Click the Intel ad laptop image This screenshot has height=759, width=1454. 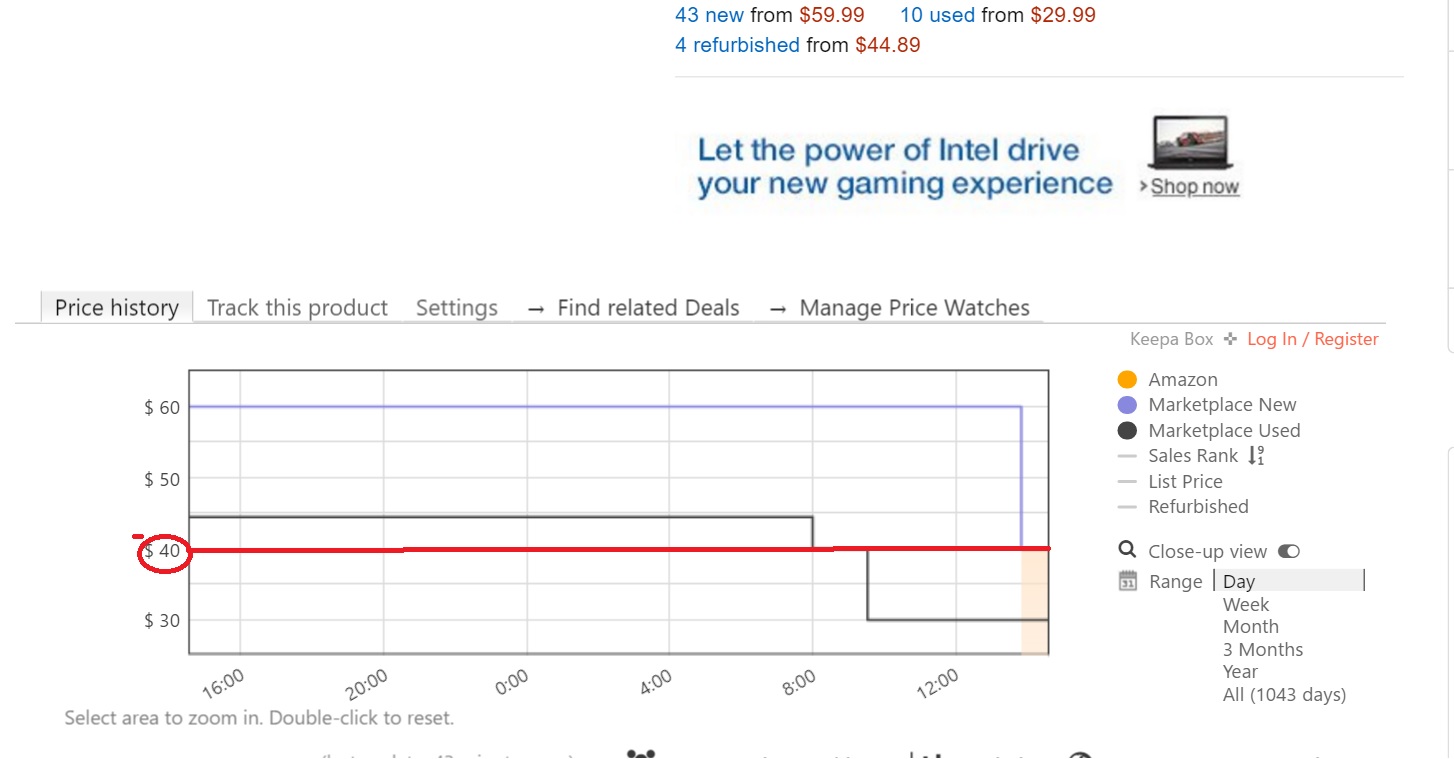[x=1190, y=142]
